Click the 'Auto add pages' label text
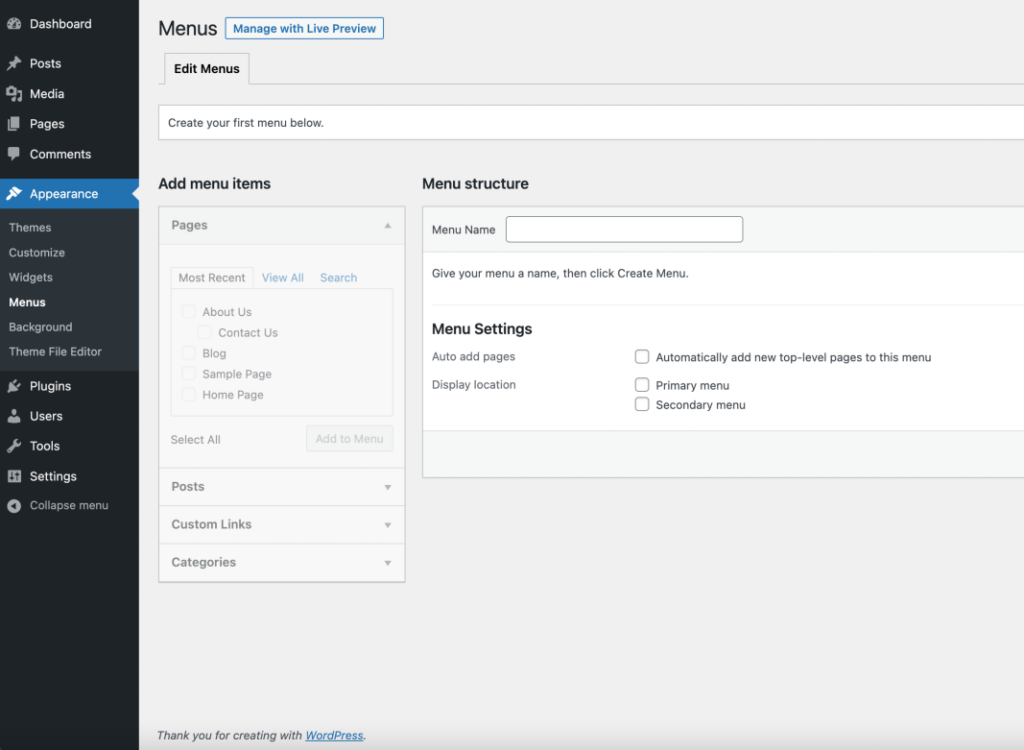 coord(473,357)
